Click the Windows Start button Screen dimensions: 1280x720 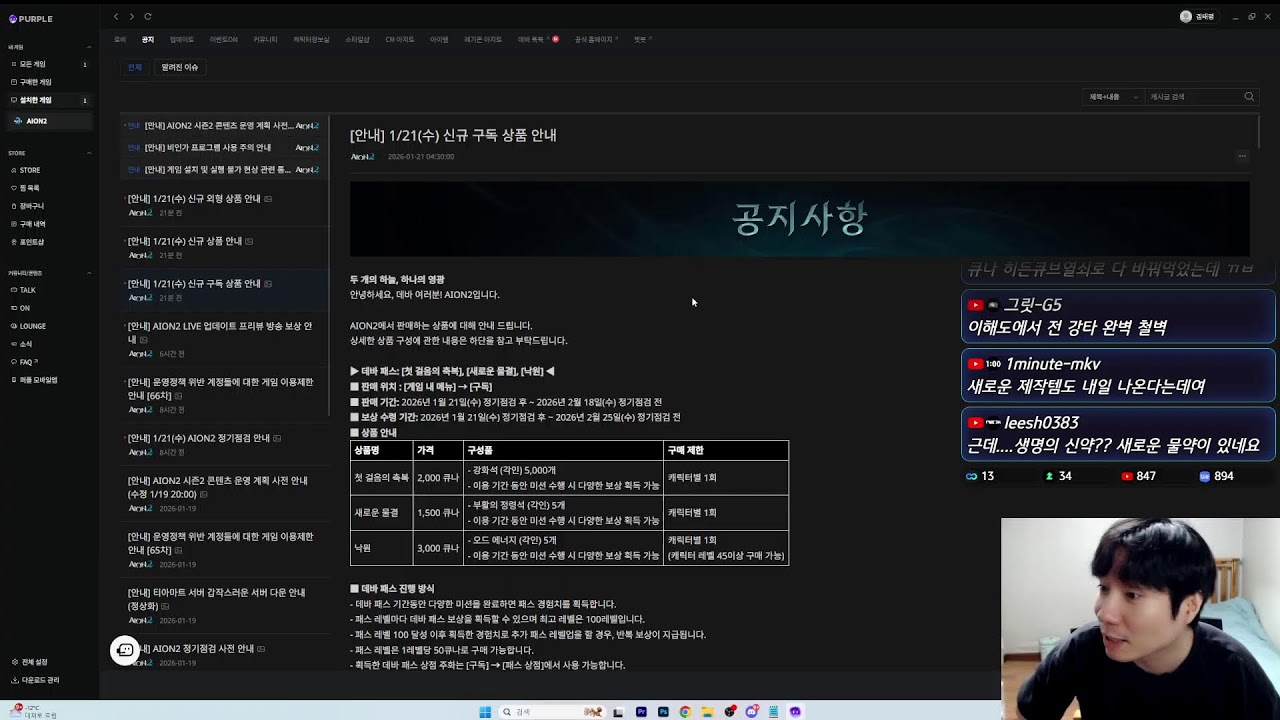[x=485, y=712]
